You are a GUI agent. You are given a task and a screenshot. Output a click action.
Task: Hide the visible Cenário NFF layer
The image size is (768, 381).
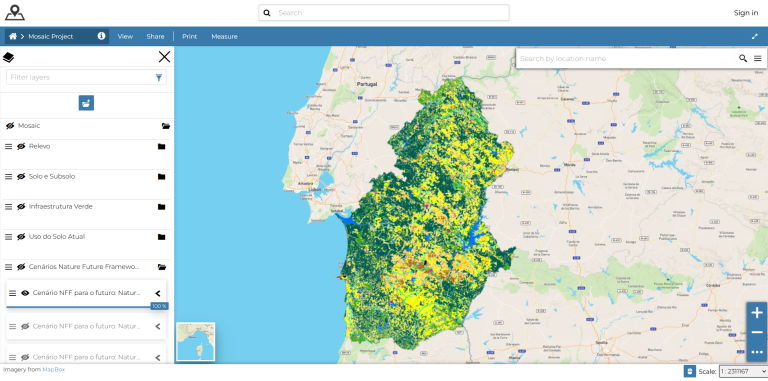(x=25, y=293)
